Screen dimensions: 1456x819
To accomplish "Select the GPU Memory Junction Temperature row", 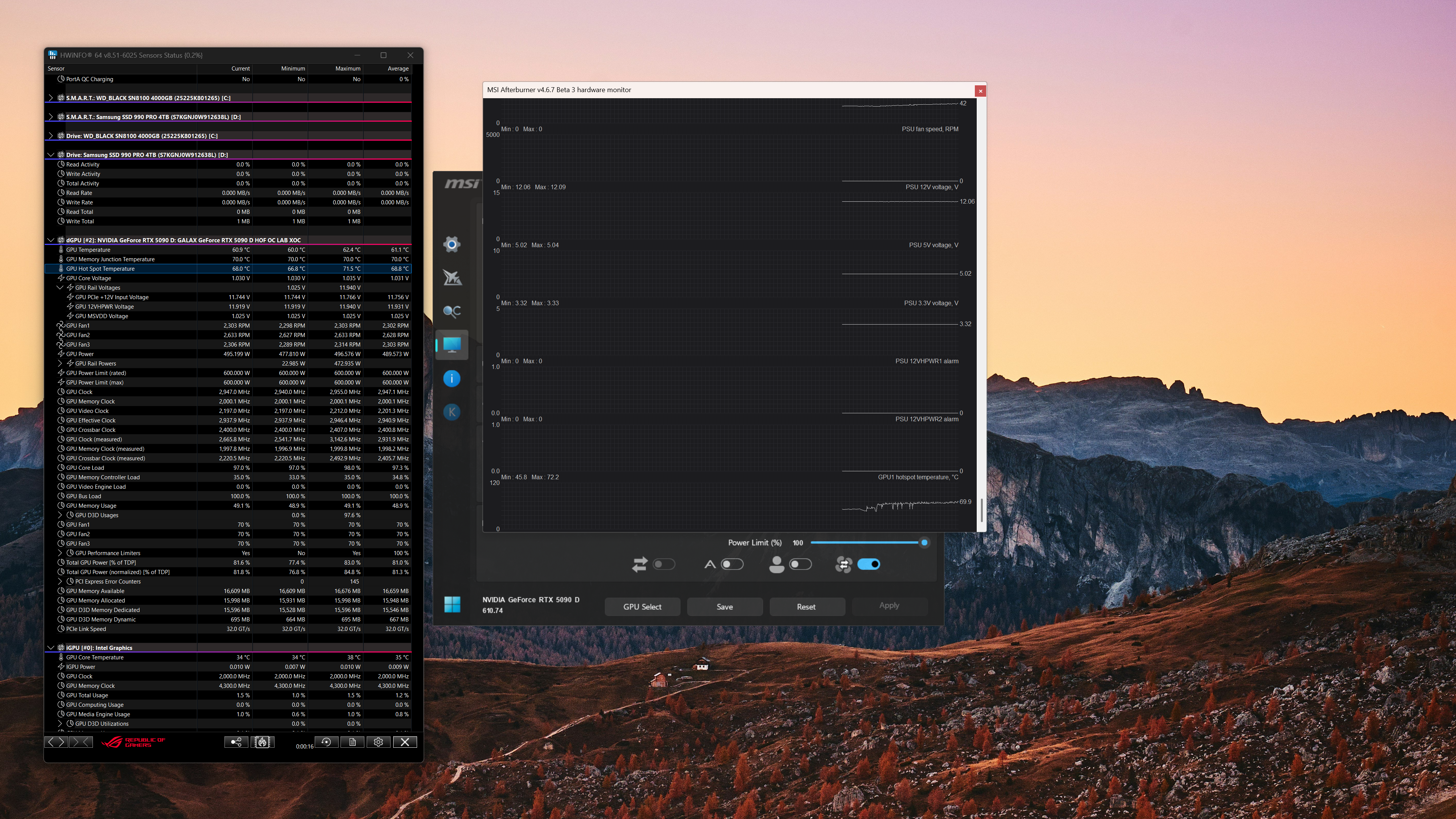I will pyautogui.click(x=228, y=259).
